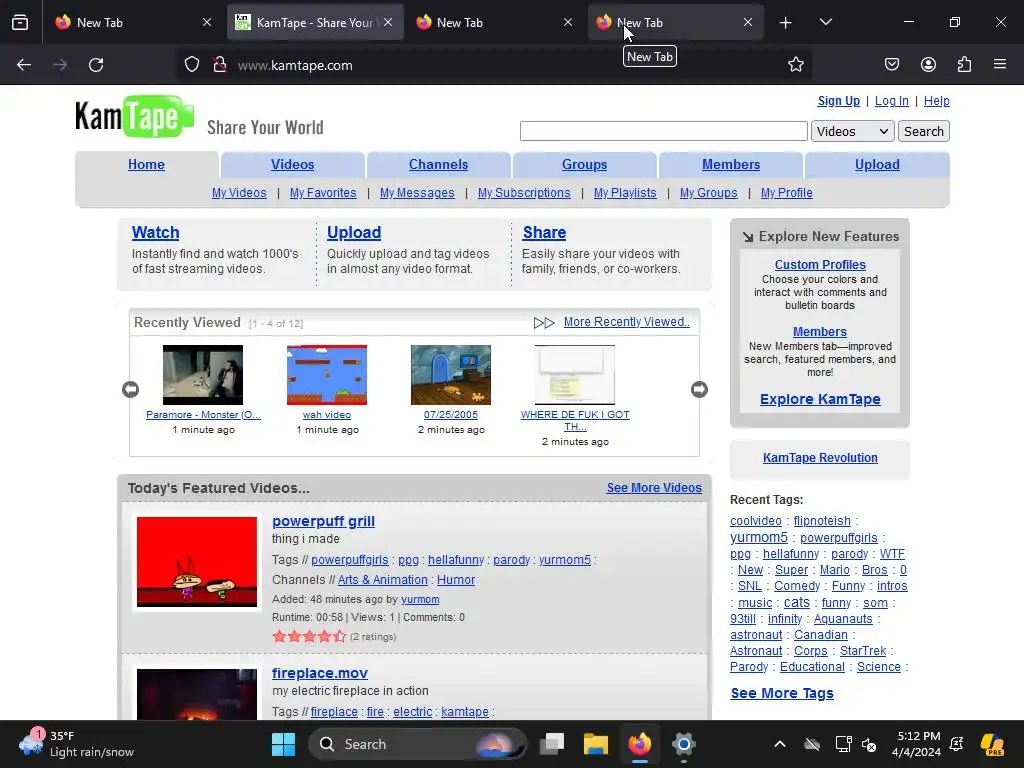The height and width of the screenshot is (768, 1024).
Task: Open the Videos search type dropdown
Action: [852, 131]
